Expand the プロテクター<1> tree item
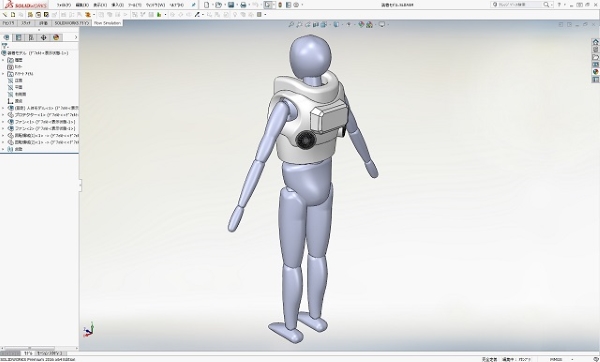Screen dimensions: 600x362 [x=3, y=115]
